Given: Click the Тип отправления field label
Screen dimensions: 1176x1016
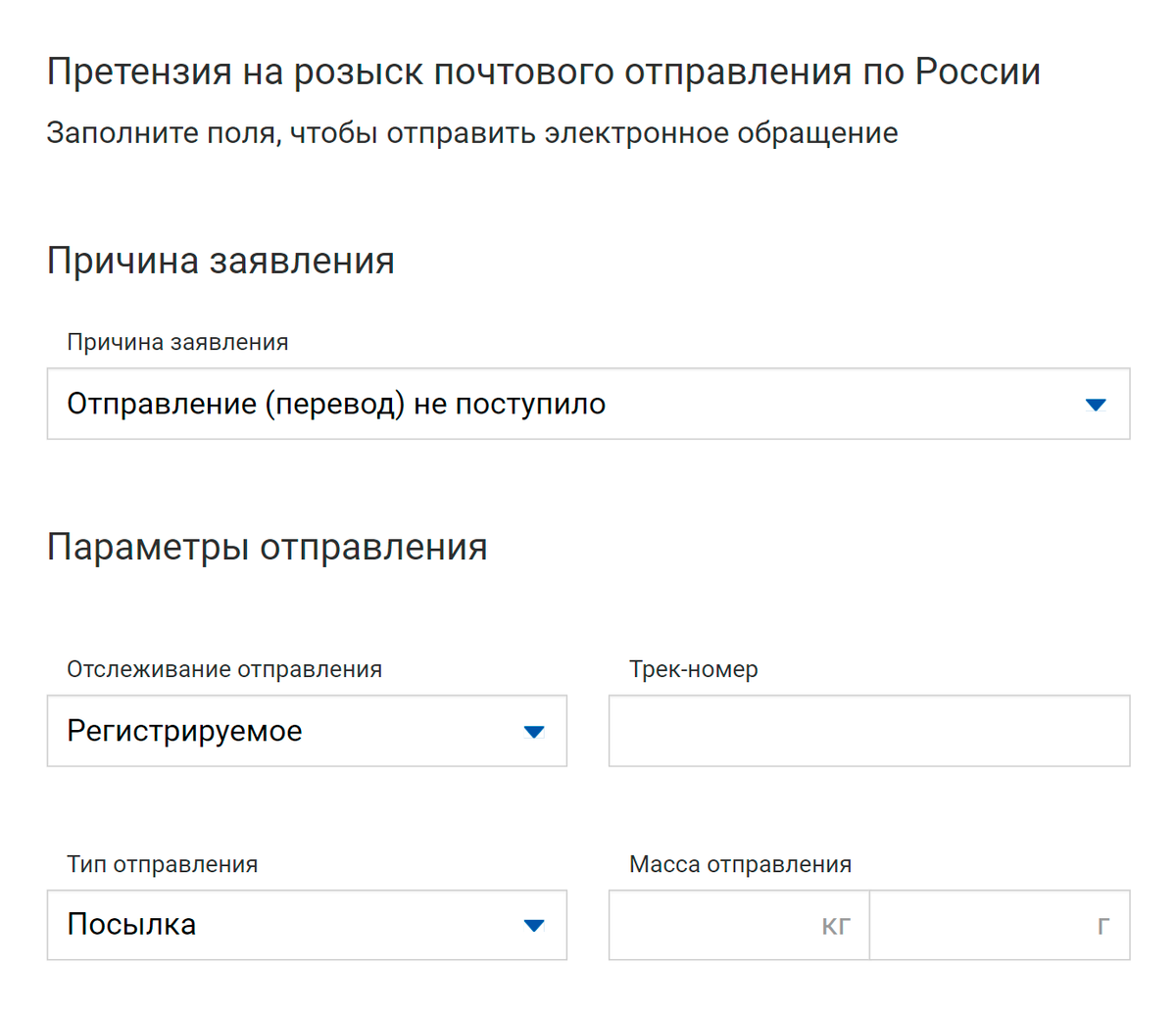Looking at the screenshot, I should pyautogui.click(x=163, y=865).
